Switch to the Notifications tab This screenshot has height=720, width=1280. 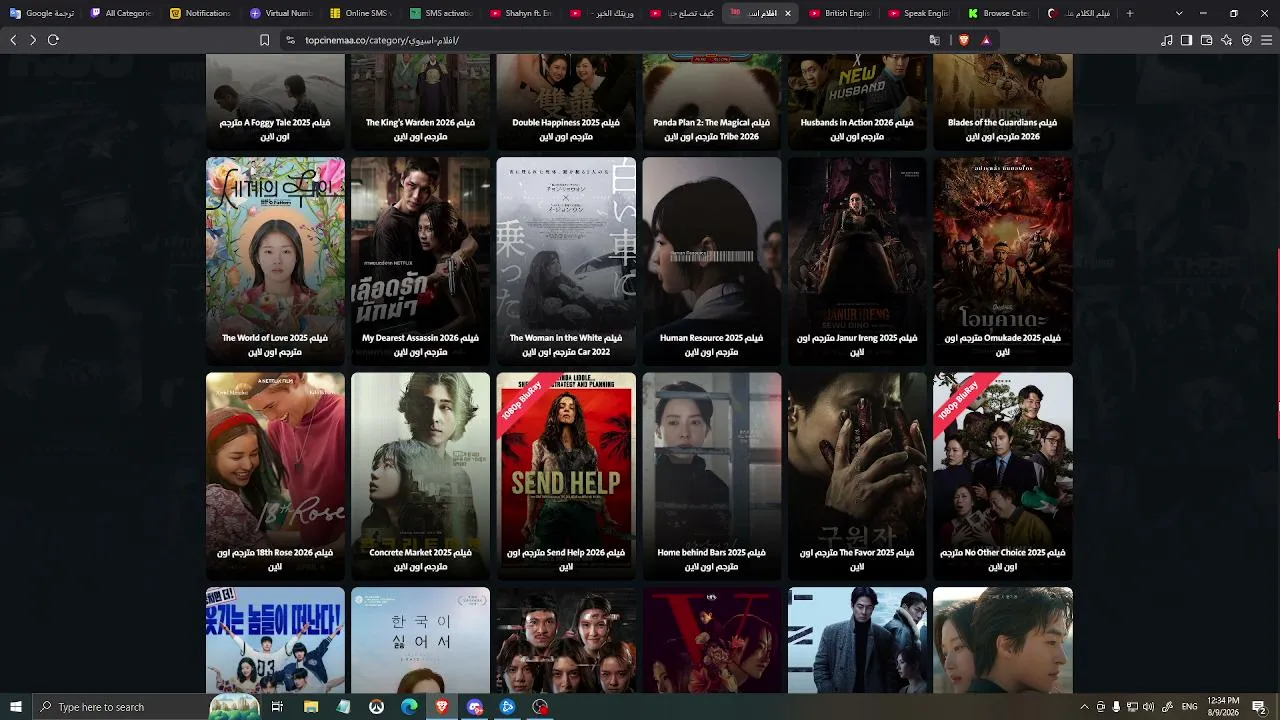[x=202, y=13]
